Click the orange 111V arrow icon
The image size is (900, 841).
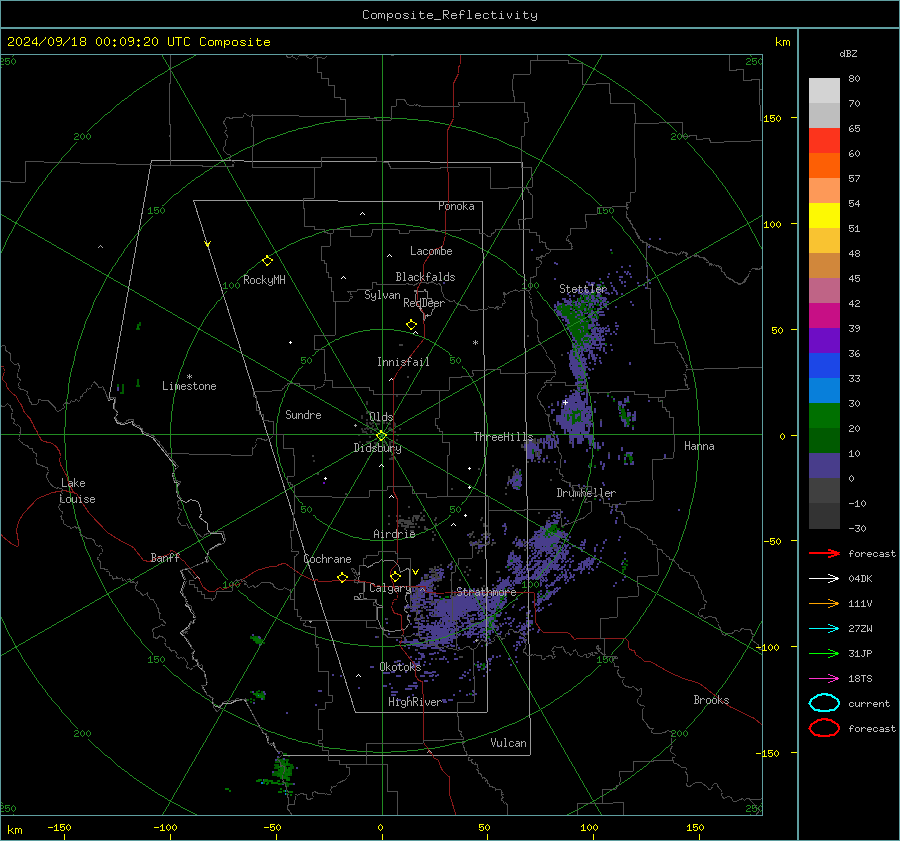(x=824, y=603)
